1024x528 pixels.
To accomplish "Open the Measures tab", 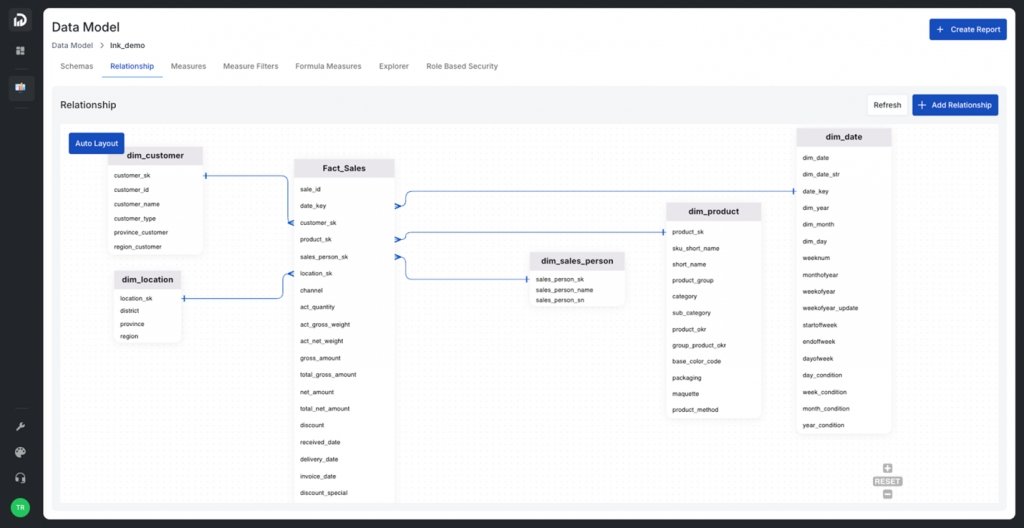I will tap(188, 66).
